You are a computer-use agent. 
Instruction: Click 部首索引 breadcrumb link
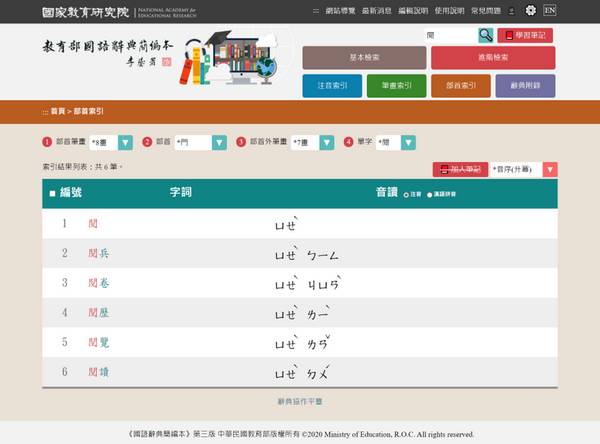click(88, 111)
